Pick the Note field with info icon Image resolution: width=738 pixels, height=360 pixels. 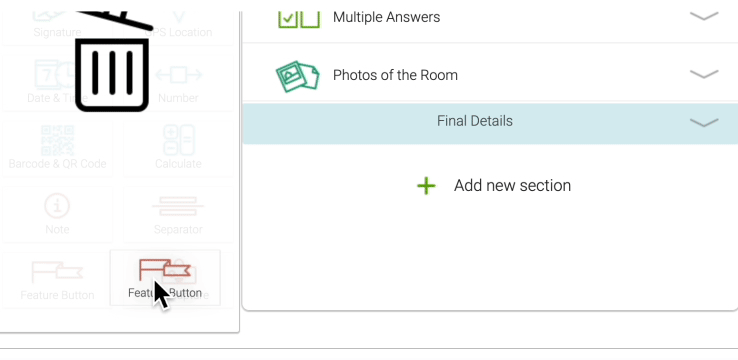[x=57, y=214]
